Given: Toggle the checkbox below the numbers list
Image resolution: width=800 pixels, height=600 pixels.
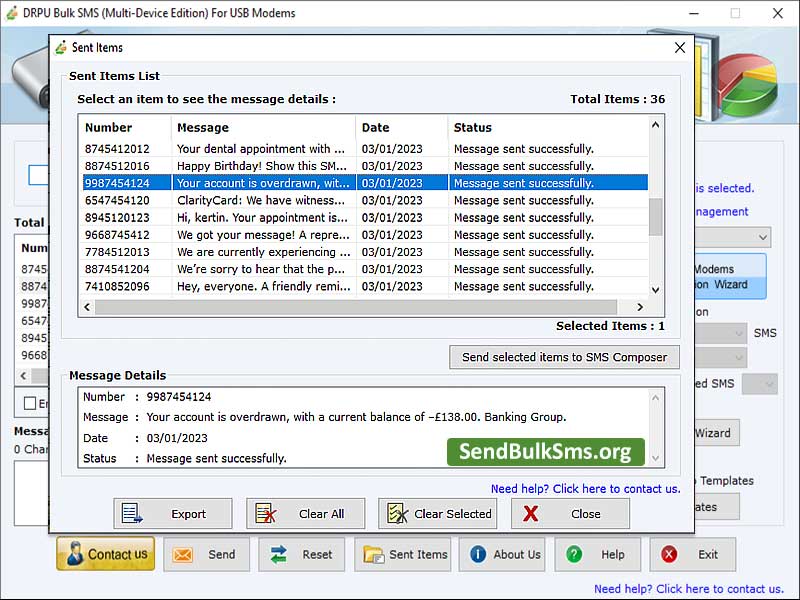Looking at the screenshot, I should [x=30, y=402].
